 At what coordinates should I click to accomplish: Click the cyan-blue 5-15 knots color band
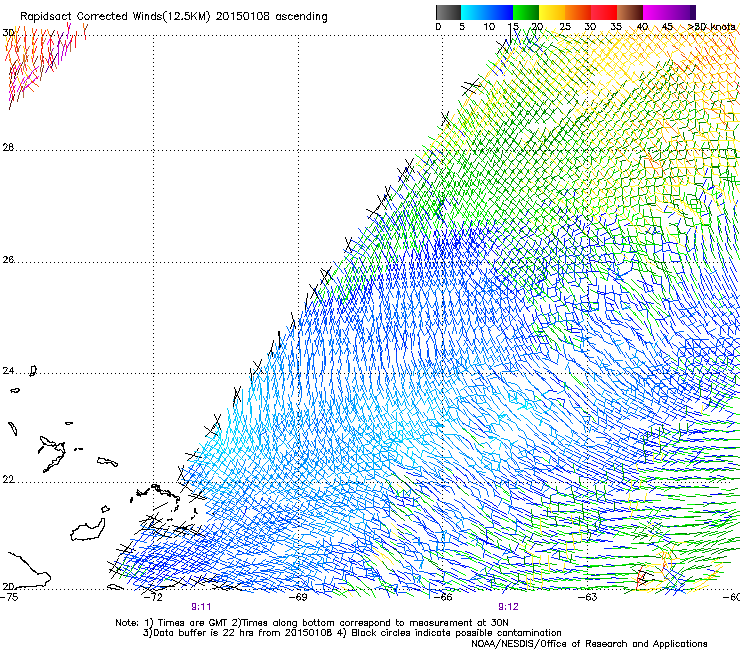click(487, 12)
